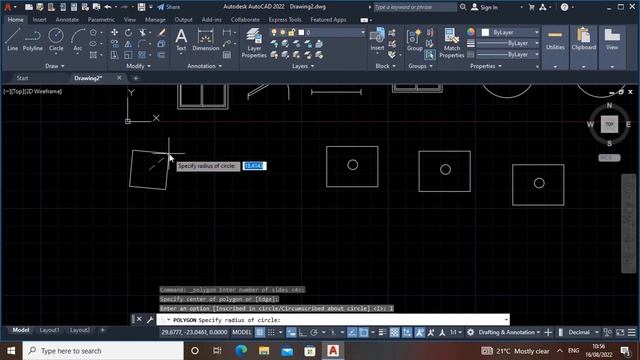Click the Stretch tool icon
The width and height of the screenshot is (640, 360).
click(x=115, y=55)
